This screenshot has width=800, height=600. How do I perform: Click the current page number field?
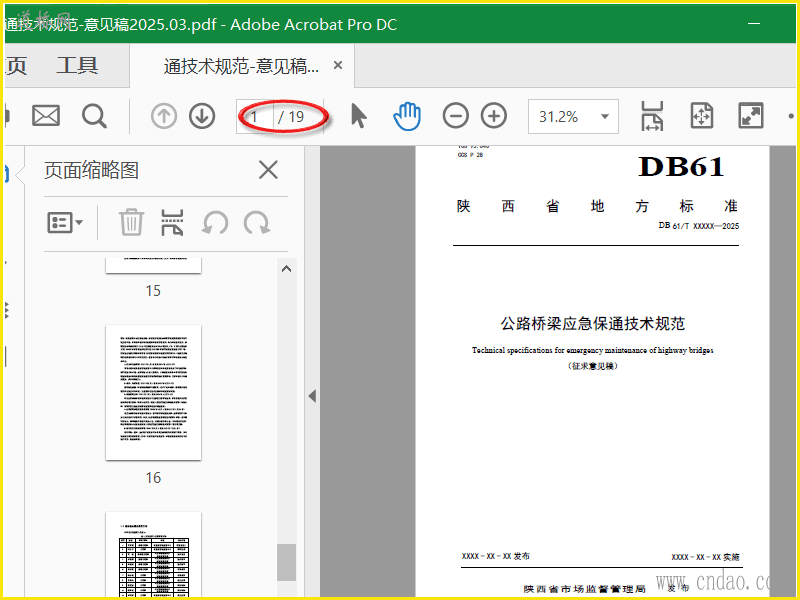255,117
